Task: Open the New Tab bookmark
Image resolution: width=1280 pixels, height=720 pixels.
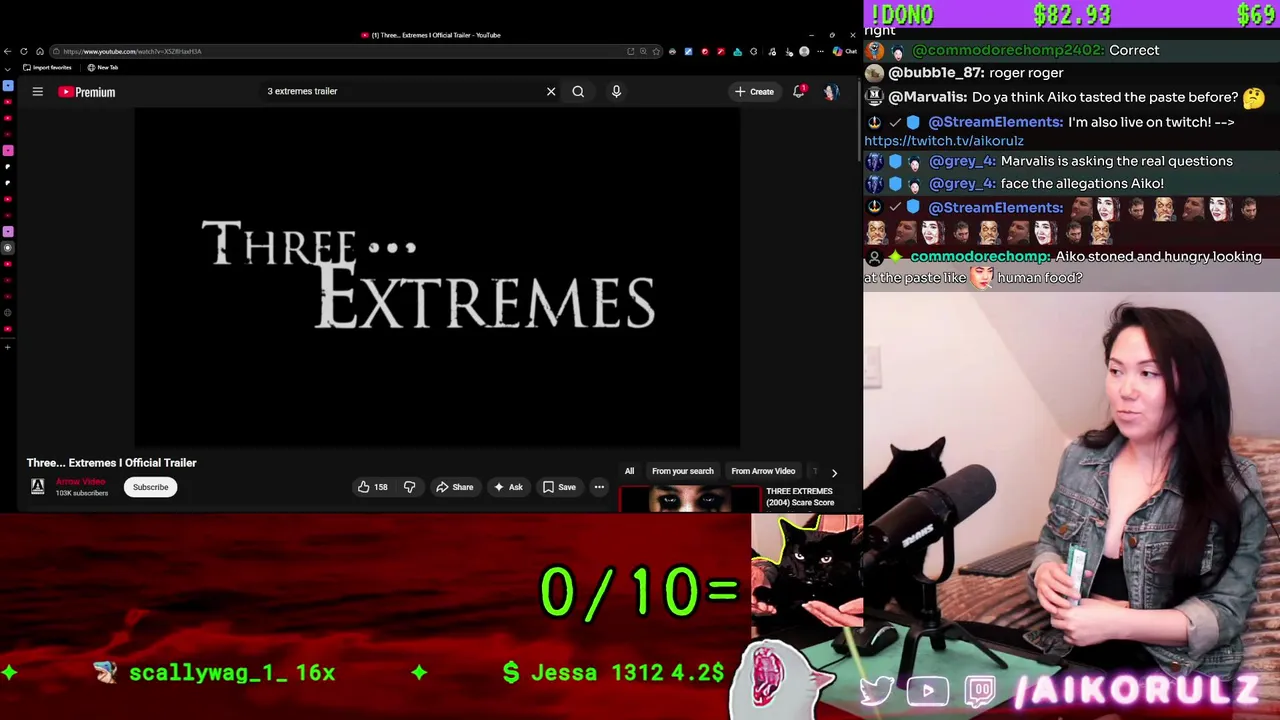Action: pos(103,67)
